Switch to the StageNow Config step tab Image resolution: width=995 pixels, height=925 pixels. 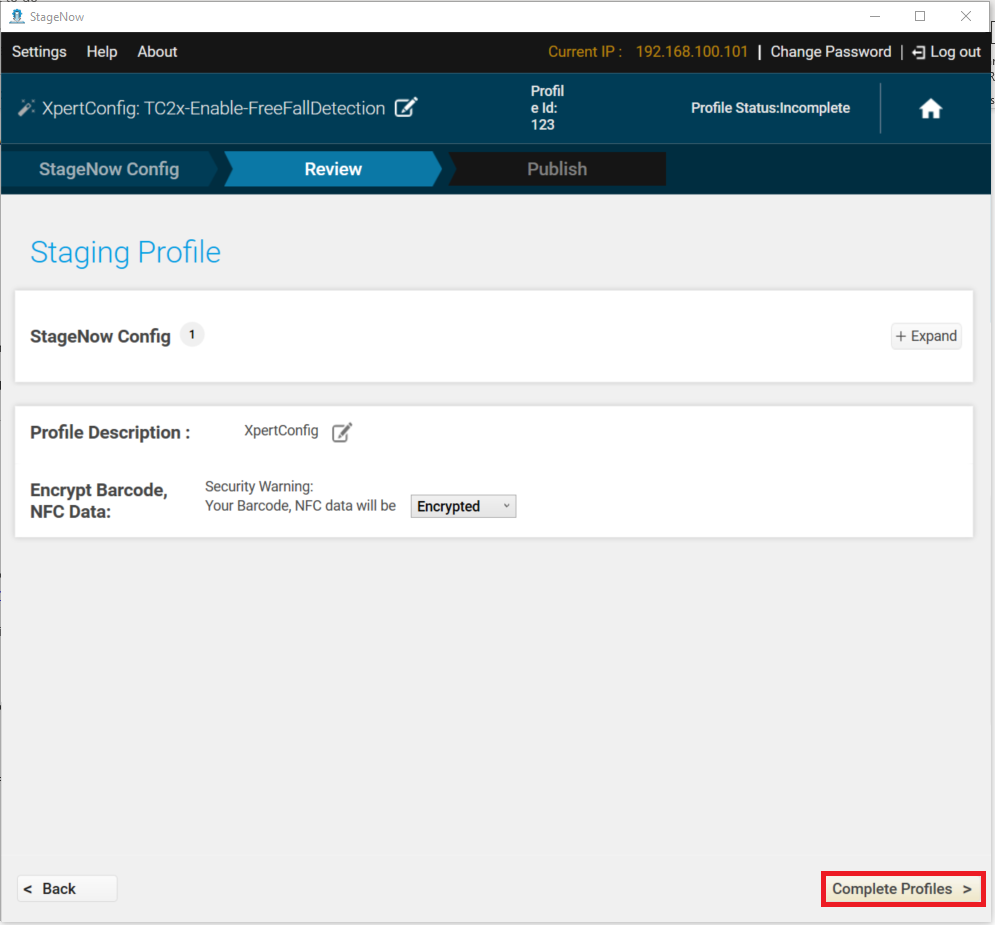coord(109,169)
